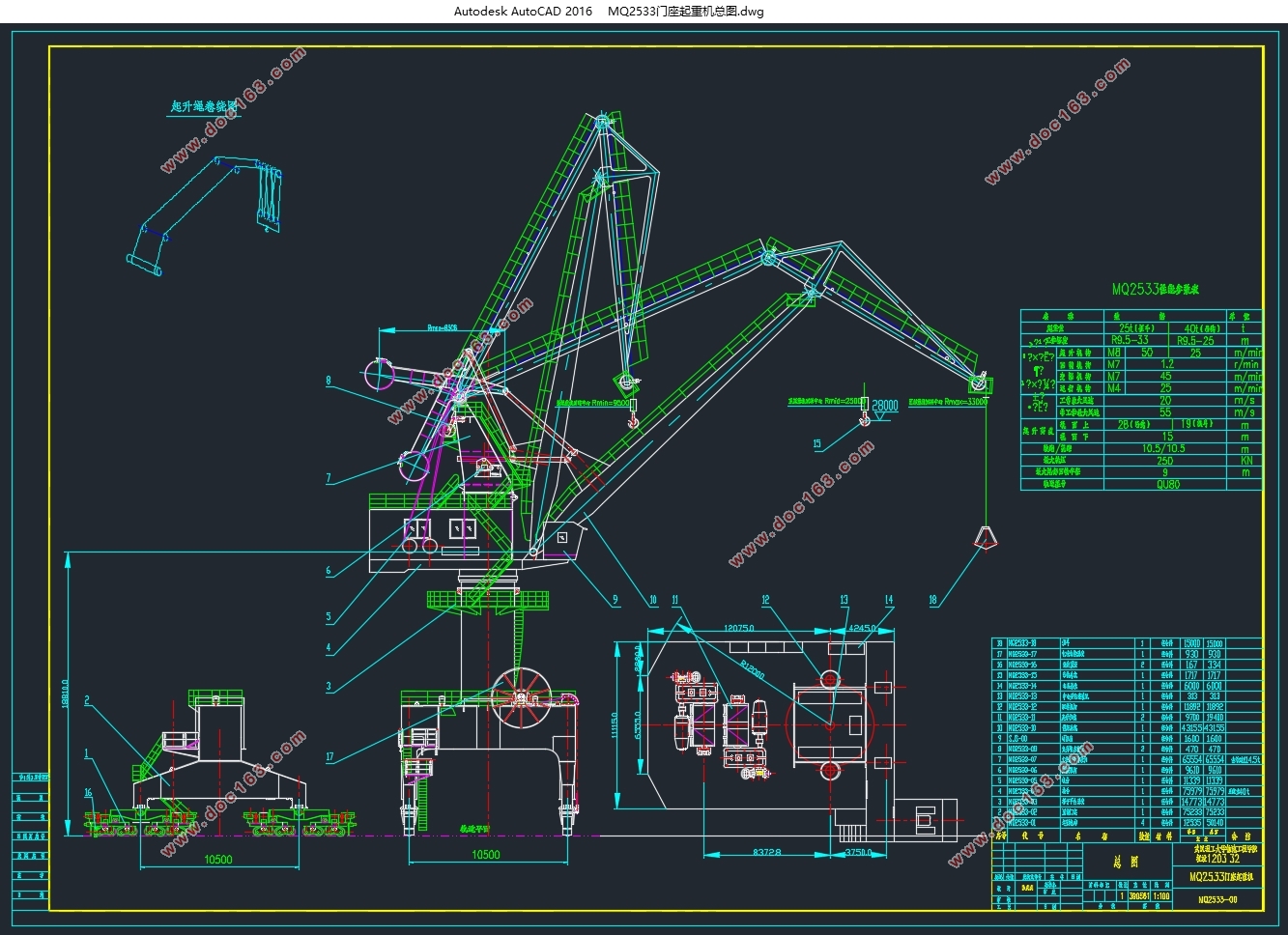The image size is (1288, 935).
Task: Click the 55 m/s wind speed value
Action: click(x=1165, y=412)
